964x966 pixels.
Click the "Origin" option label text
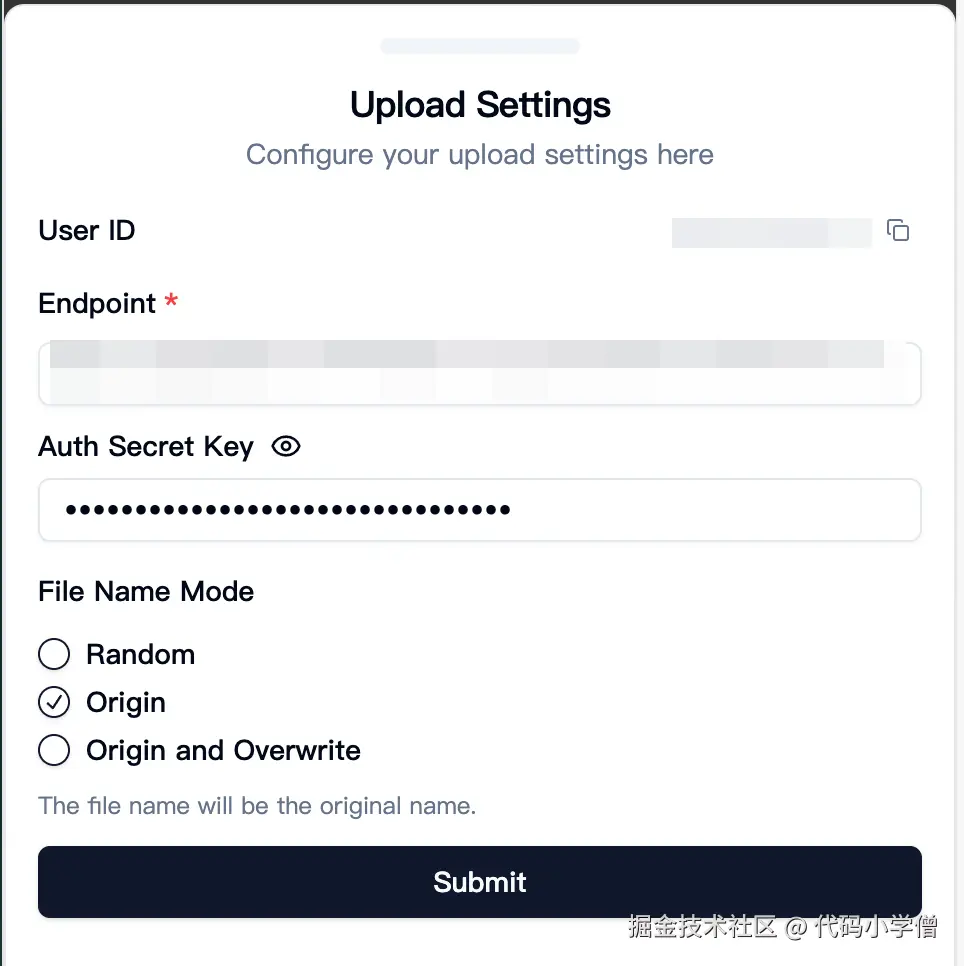(126, 703)
